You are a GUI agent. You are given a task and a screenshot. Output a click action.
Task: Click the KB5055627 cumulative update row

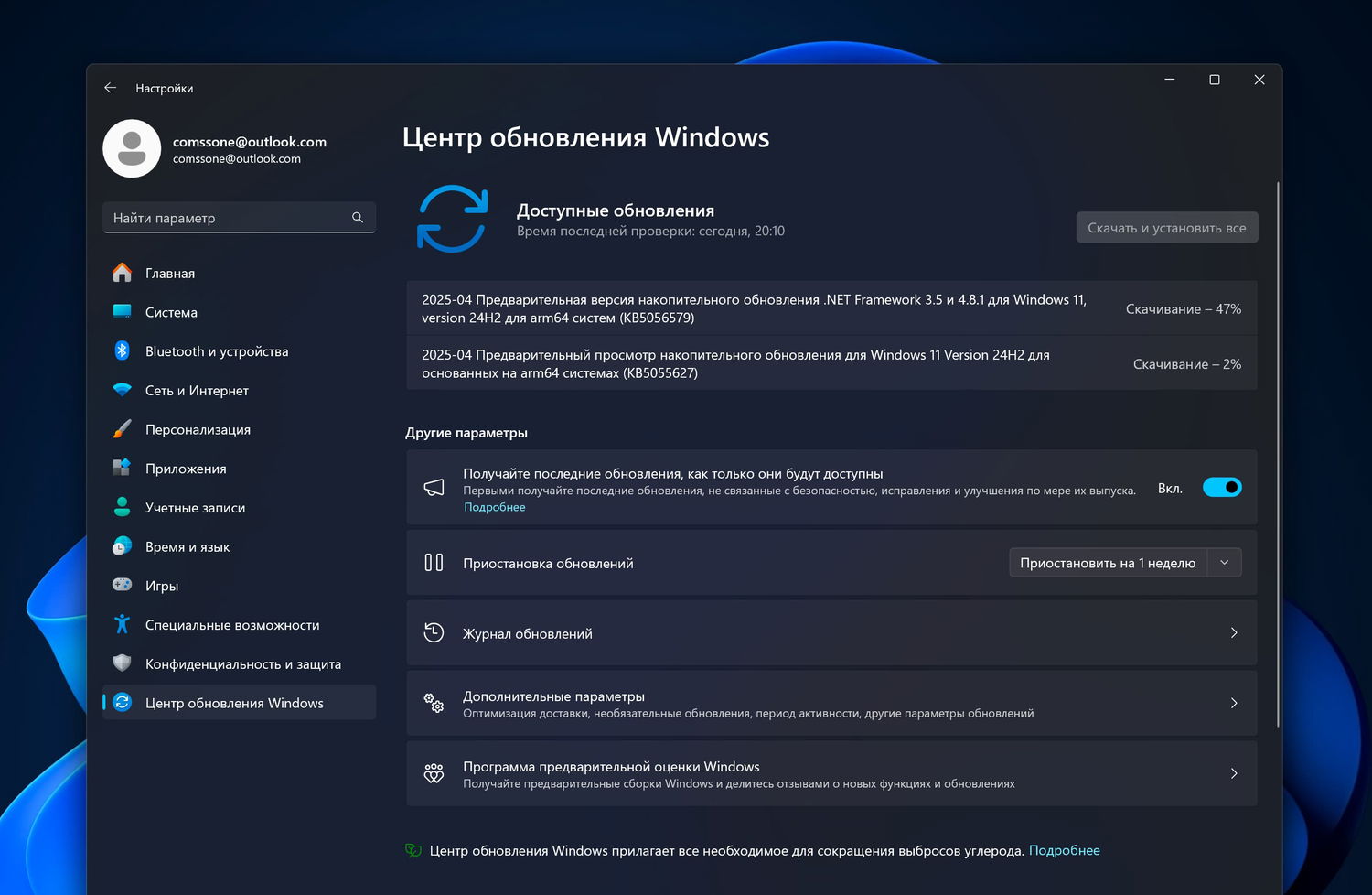coord(831,363)
